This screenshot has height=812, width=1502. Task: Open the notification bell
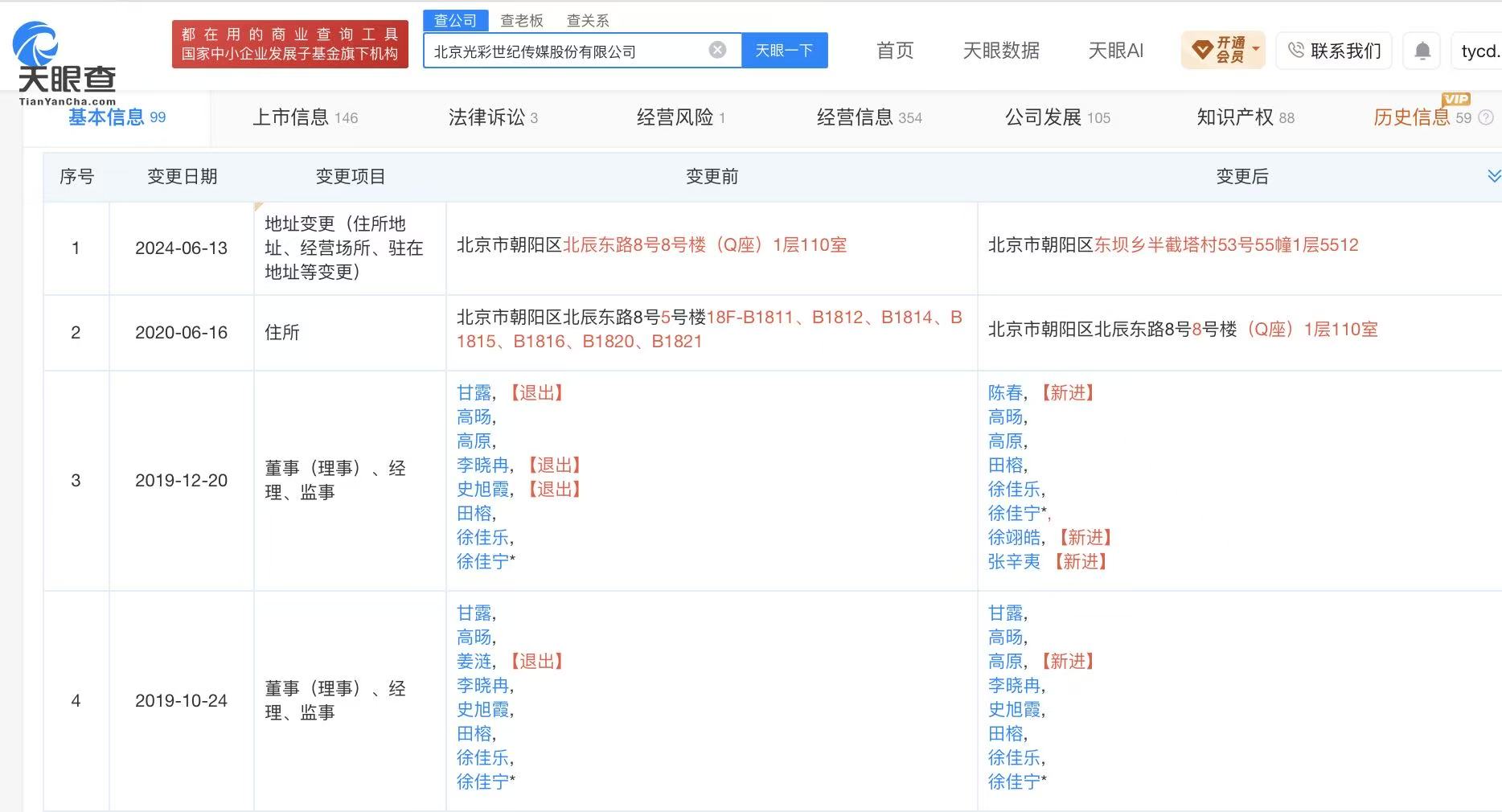[1422, 51]
